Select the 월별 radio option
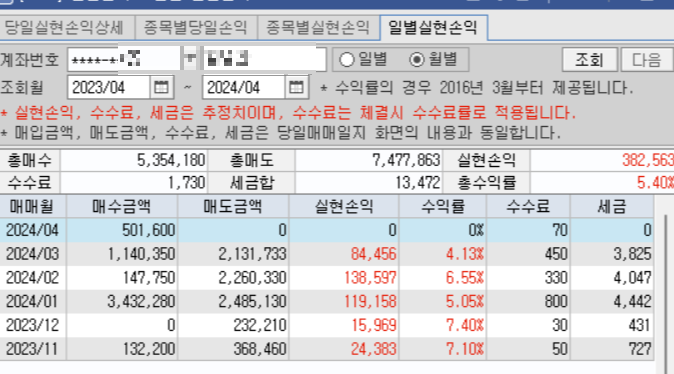 [x=433, y=59]
